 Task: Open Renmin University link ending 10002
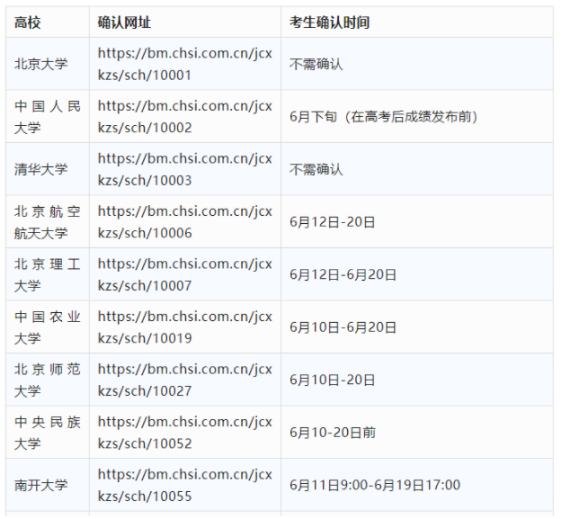185,117
